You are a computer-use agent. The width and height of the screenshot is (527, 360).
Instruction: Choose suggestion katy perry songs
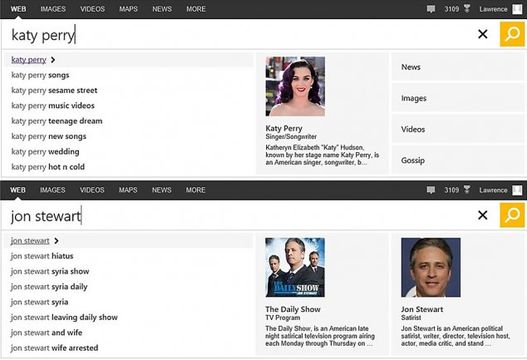pyautogui.click(x=40, y=75)
